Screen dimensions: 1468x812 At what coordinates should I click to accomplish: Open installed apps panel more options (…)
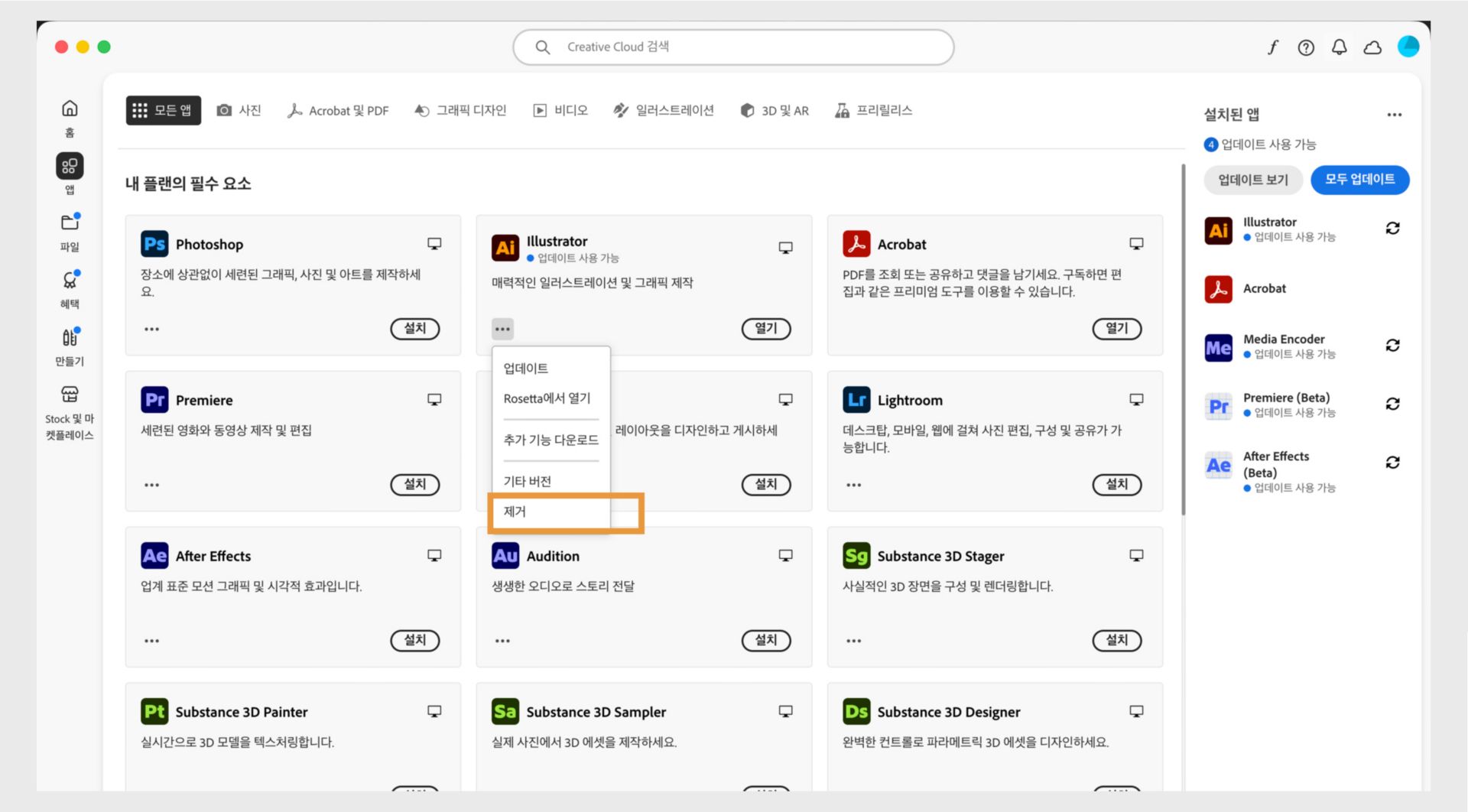click(1395, 115)
